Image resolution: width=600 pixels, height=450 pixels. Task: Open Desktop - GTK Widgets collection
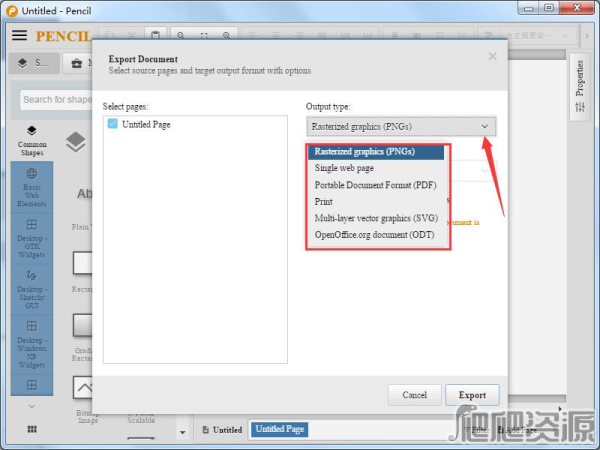click(32, 238)
